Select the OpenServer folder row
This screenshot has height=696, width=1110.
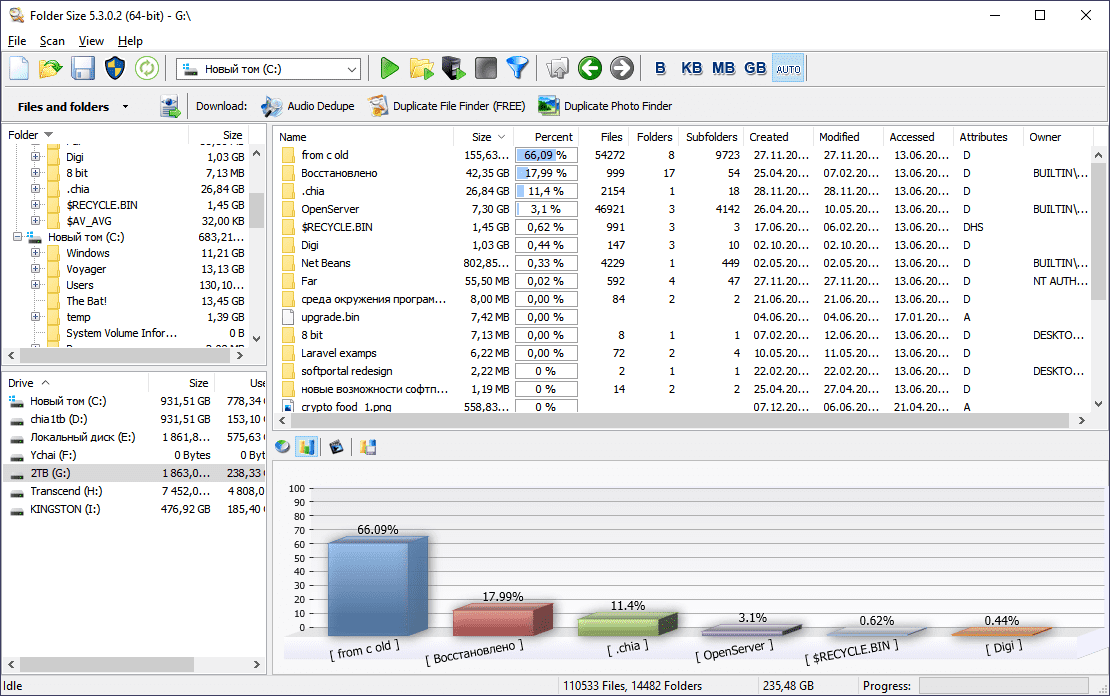click(x=683, y=209)
